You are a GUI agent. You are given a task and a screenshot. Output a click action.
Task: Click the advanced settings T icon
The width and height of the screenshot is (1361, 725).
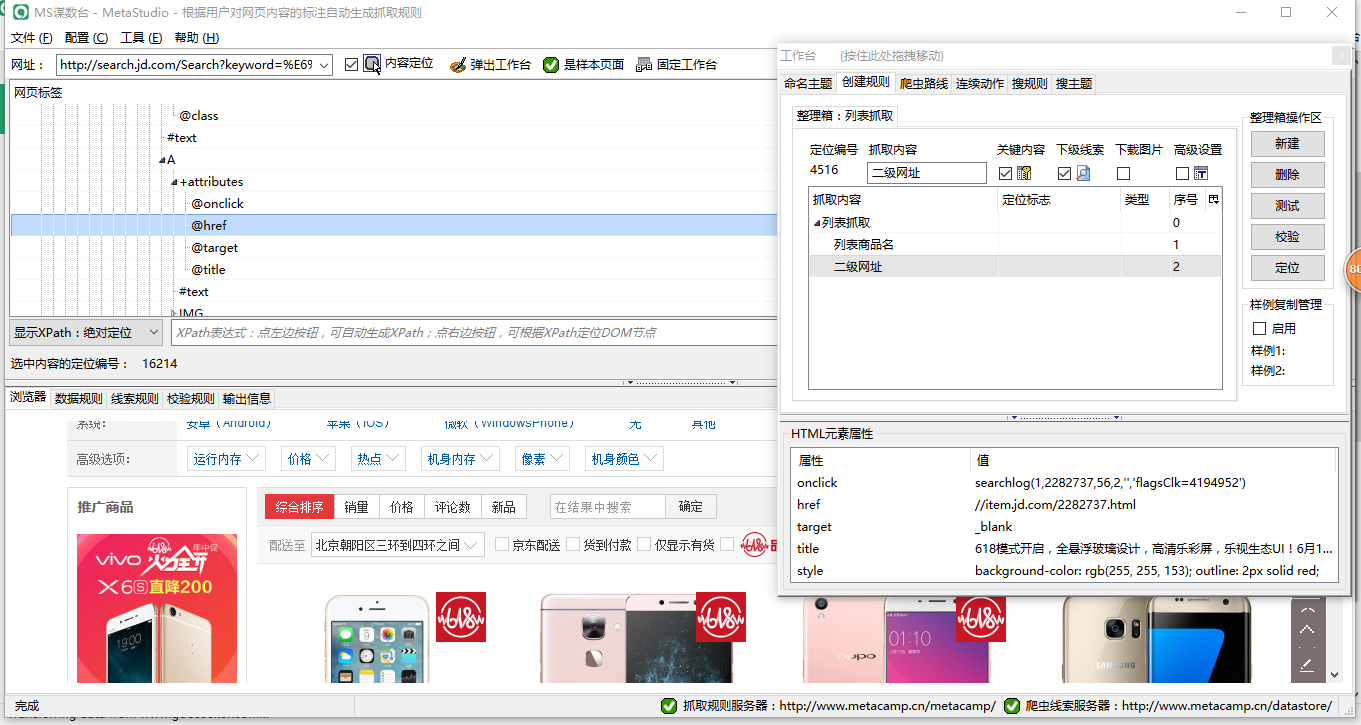(1200, 173)
